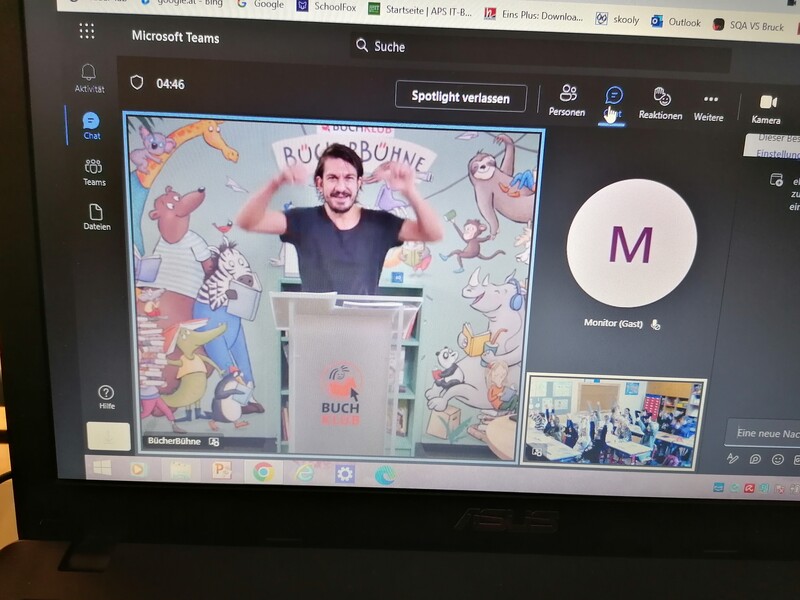Open the Teams section in sidebar
This screenshot has width=800, height=600.
click(x=94, y=172)
